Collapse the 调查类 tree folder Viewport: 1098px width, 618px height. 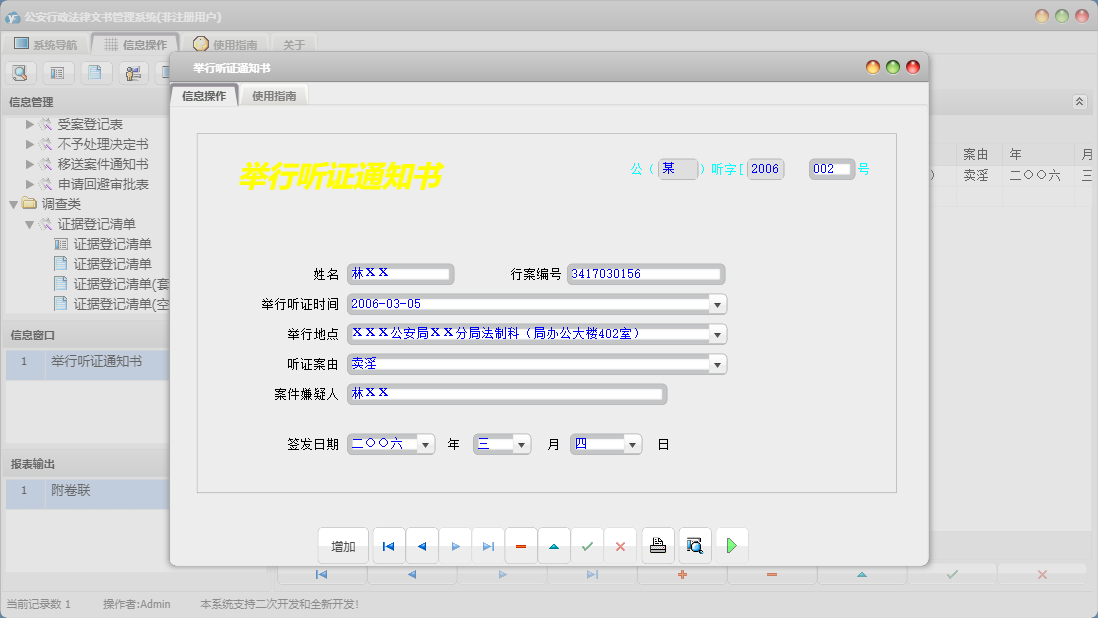pos(11,203)
